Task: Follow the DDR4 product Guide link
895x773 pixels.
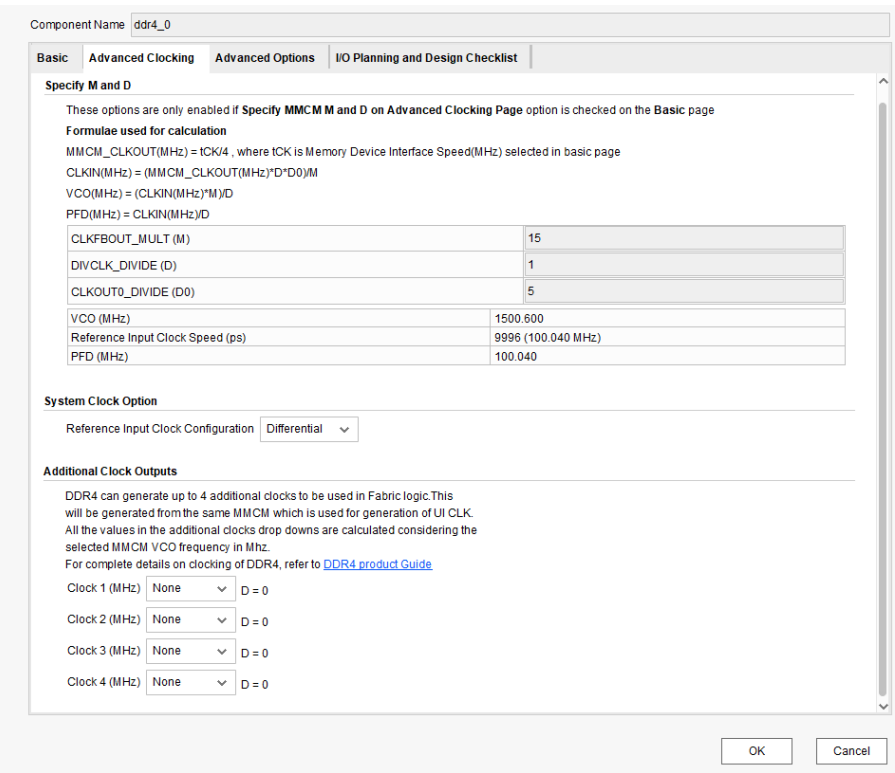Action: (x=377, y=564)
